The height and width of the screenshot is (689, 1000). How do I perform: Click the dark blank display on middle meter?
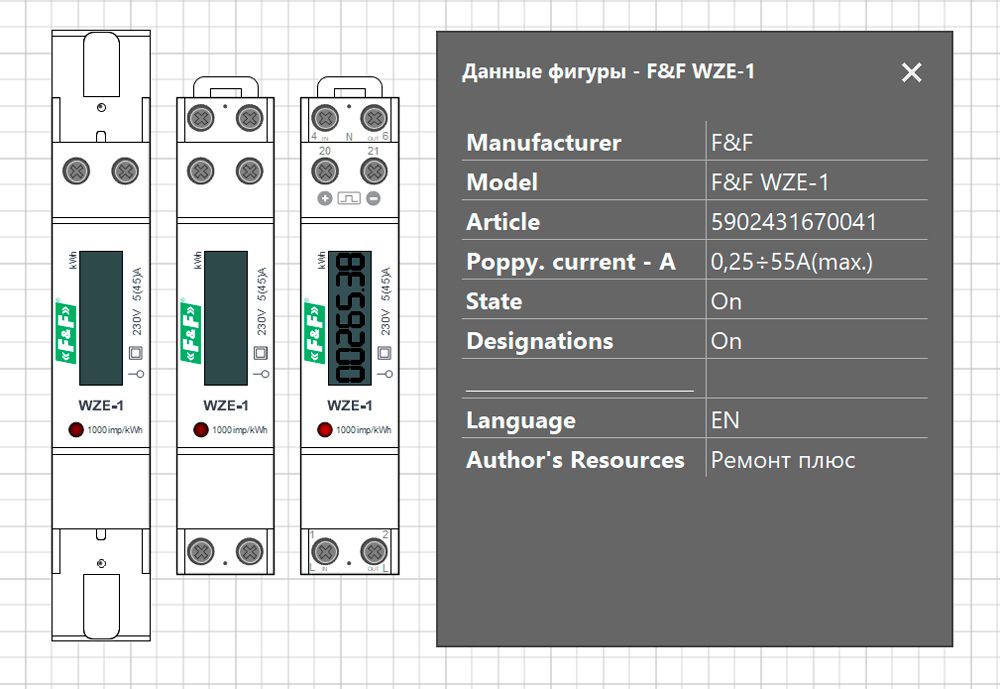pos(226,318)
